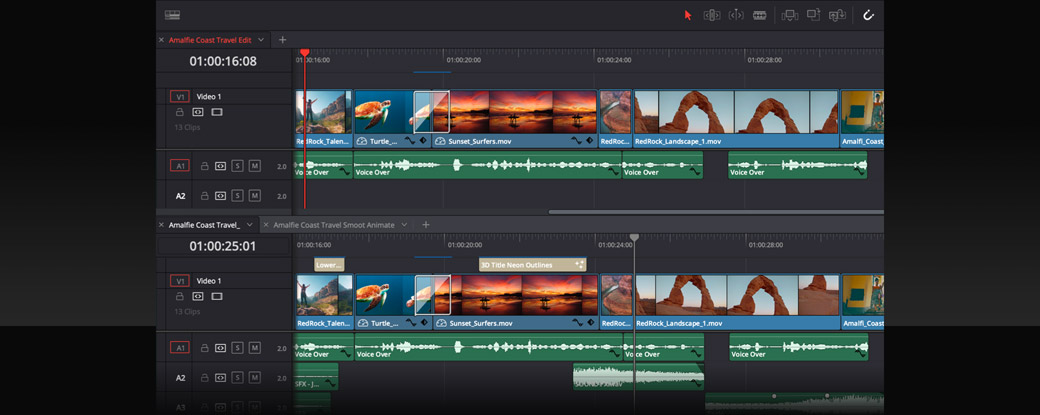Activate the Trim Edit mode tool

pos(712,15)
